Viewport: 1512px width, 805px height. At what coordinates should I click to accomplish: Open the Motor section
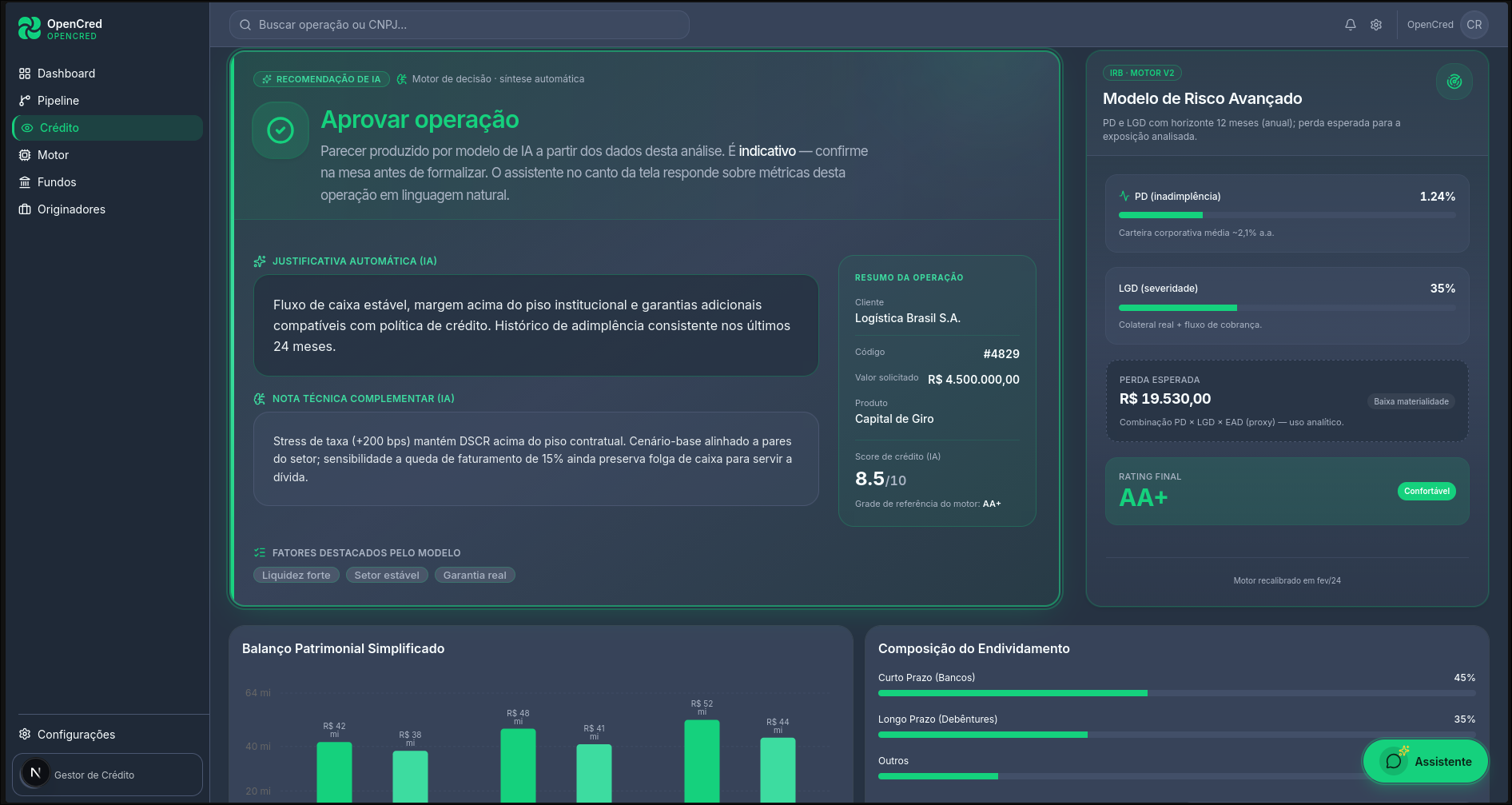tap(107, 155)
